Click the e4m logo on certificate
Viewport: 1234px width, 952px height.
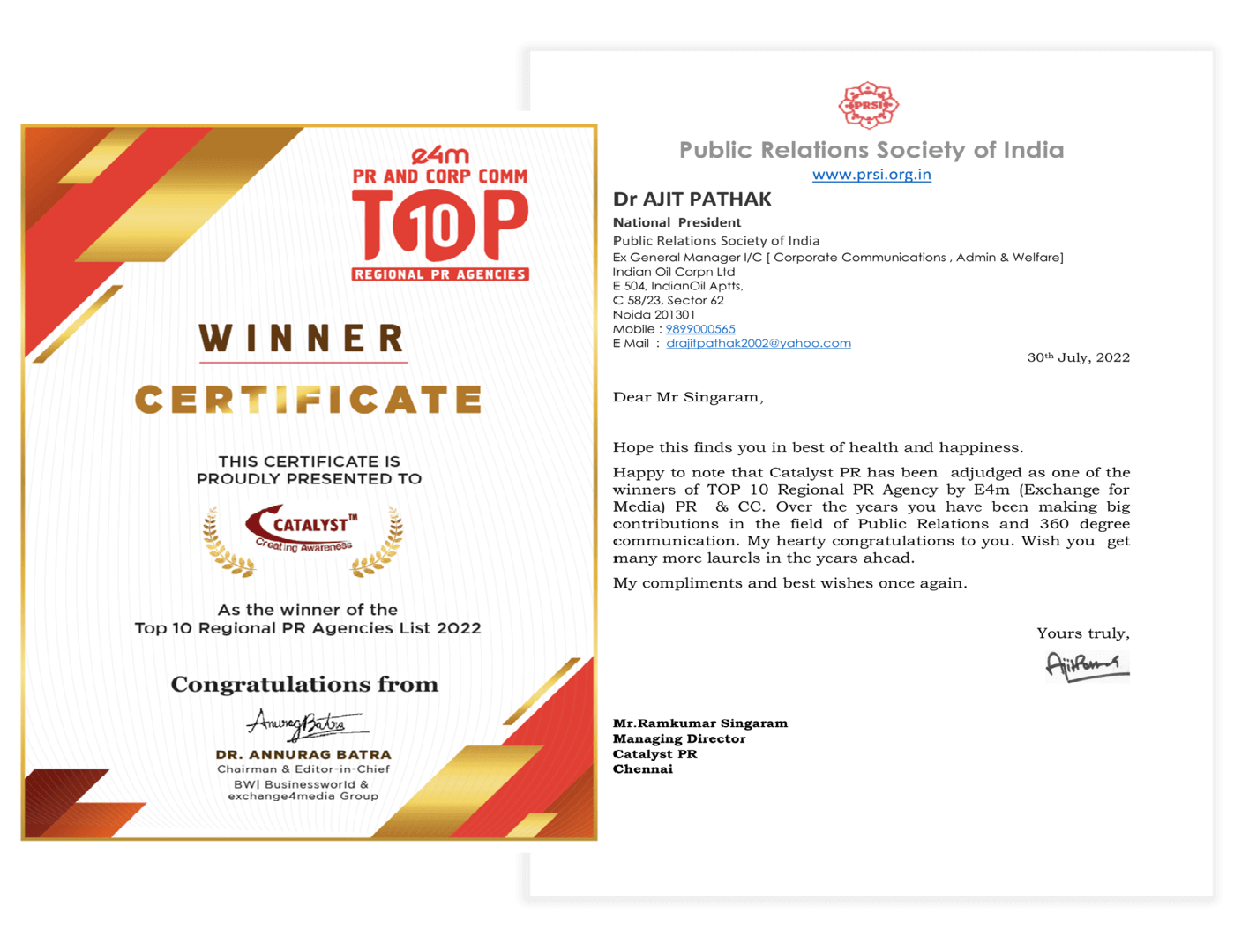point(440,155)
